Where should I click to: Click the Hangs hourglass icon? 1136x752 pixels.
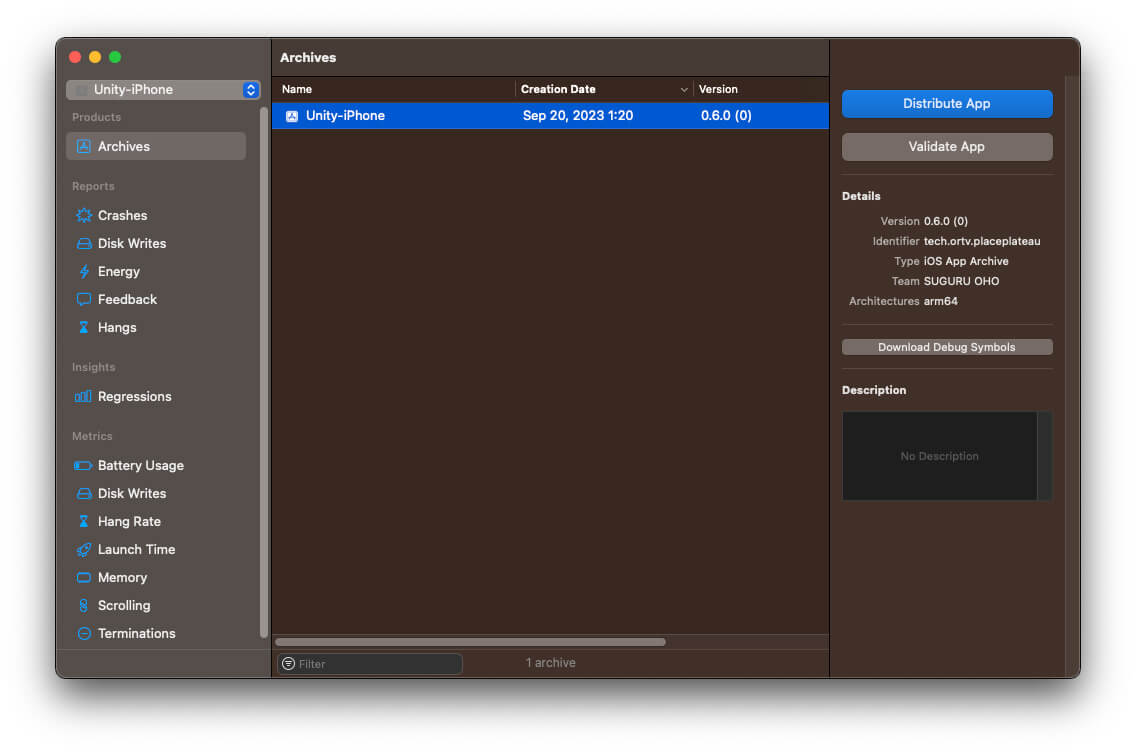click(x=84, y=327)
